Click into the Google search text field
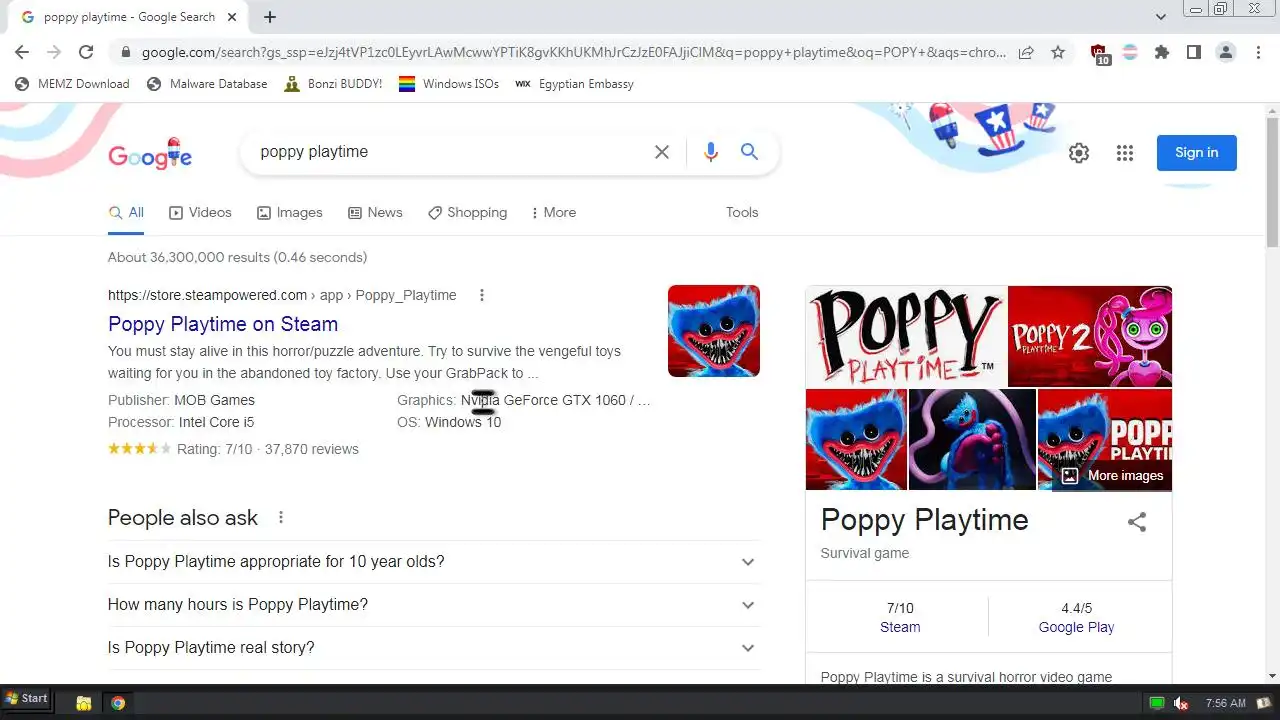1280x720 pixels. [450, 152]
